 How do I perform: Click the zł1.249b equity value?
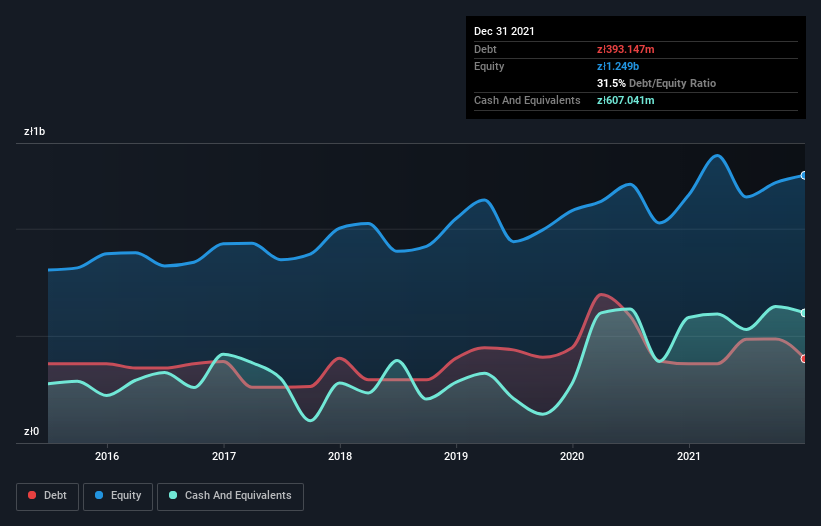click(618, 66)
